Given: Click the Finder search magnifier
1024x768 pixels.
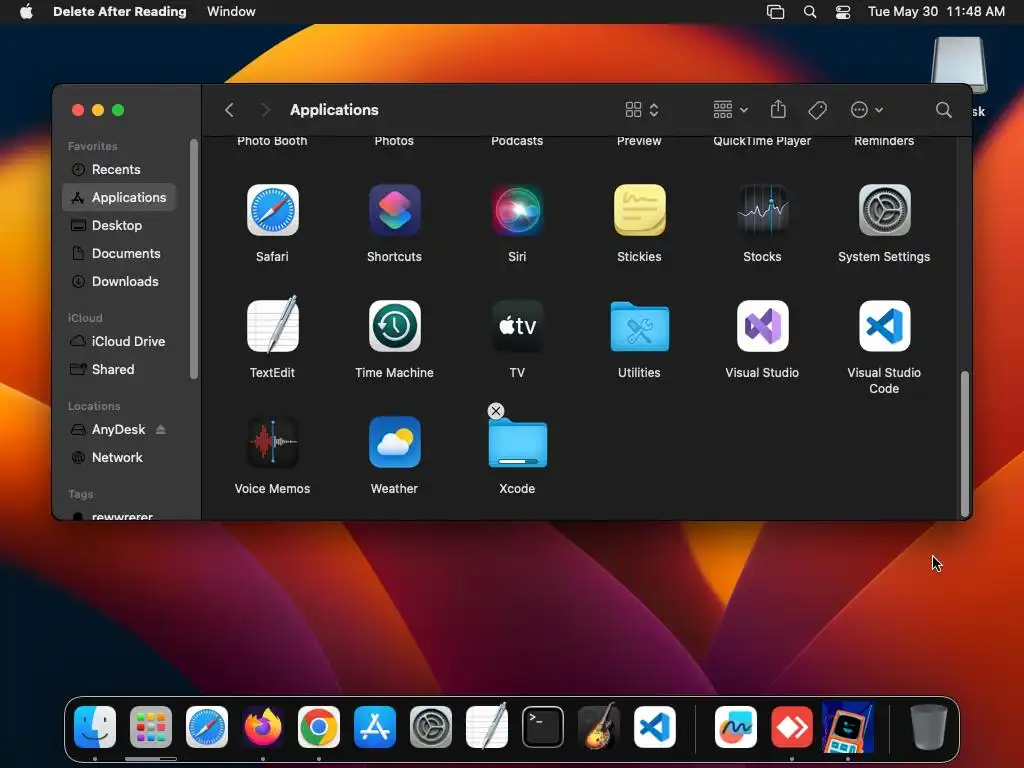Looking at the screenshot, I should pos(943,110).
